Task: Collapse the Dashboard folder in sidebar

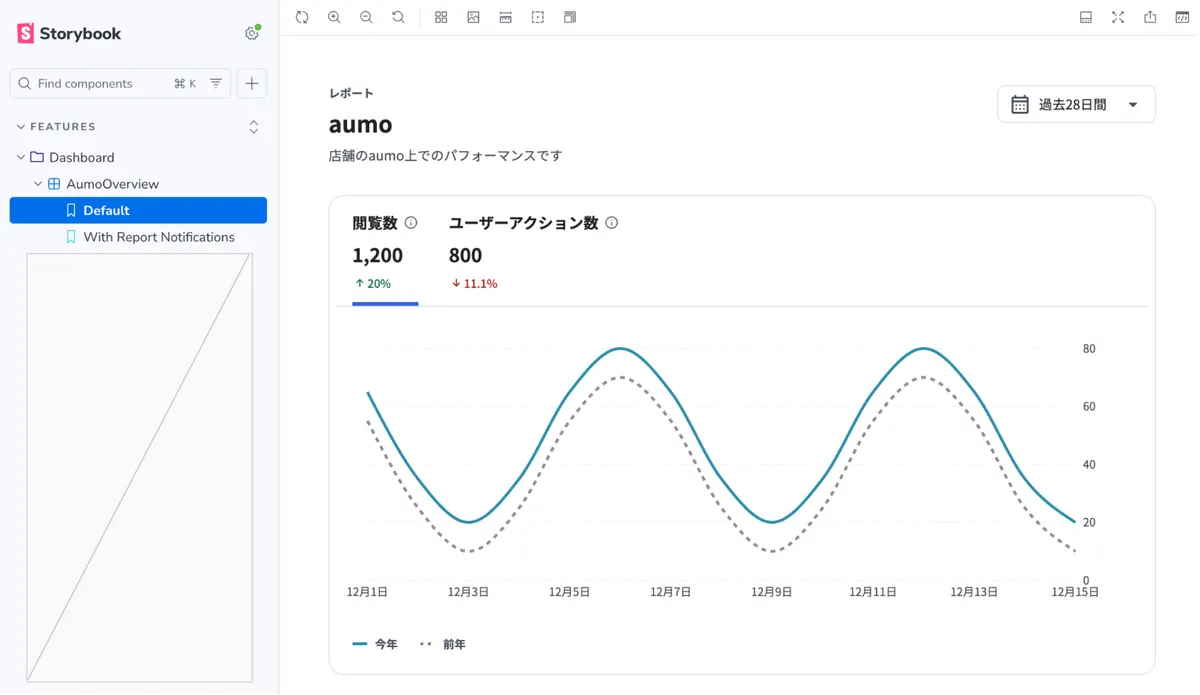Action: click(21, 157)
